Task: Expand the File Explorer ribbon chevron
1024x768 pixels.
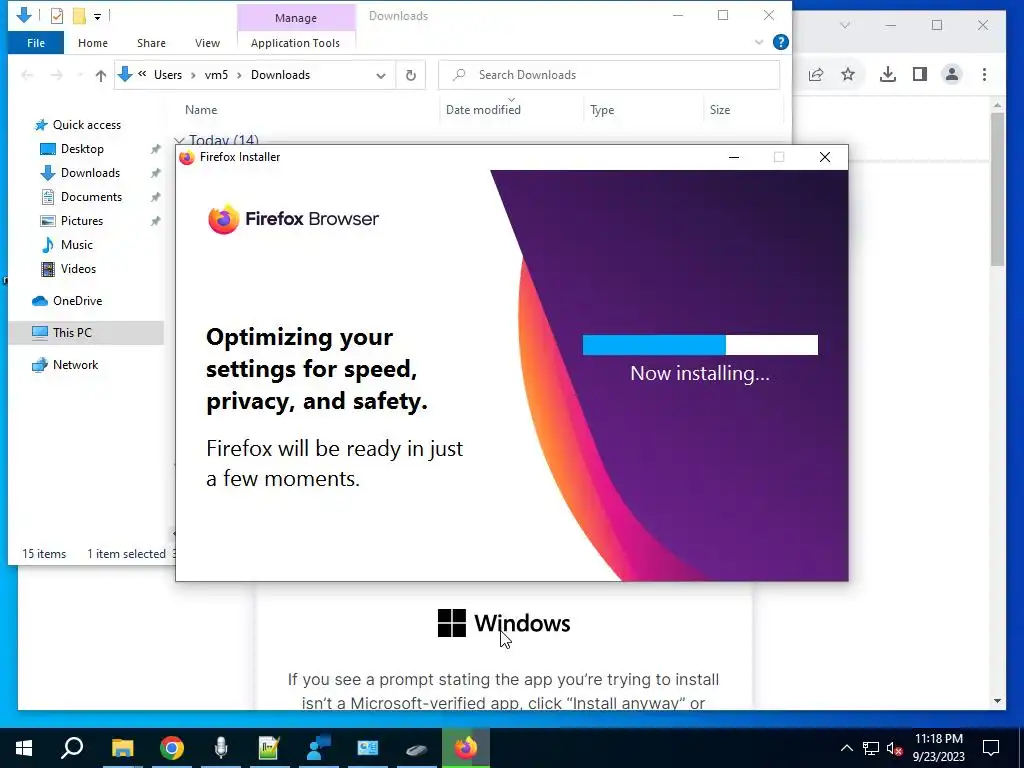Action: tap(759, 42)
